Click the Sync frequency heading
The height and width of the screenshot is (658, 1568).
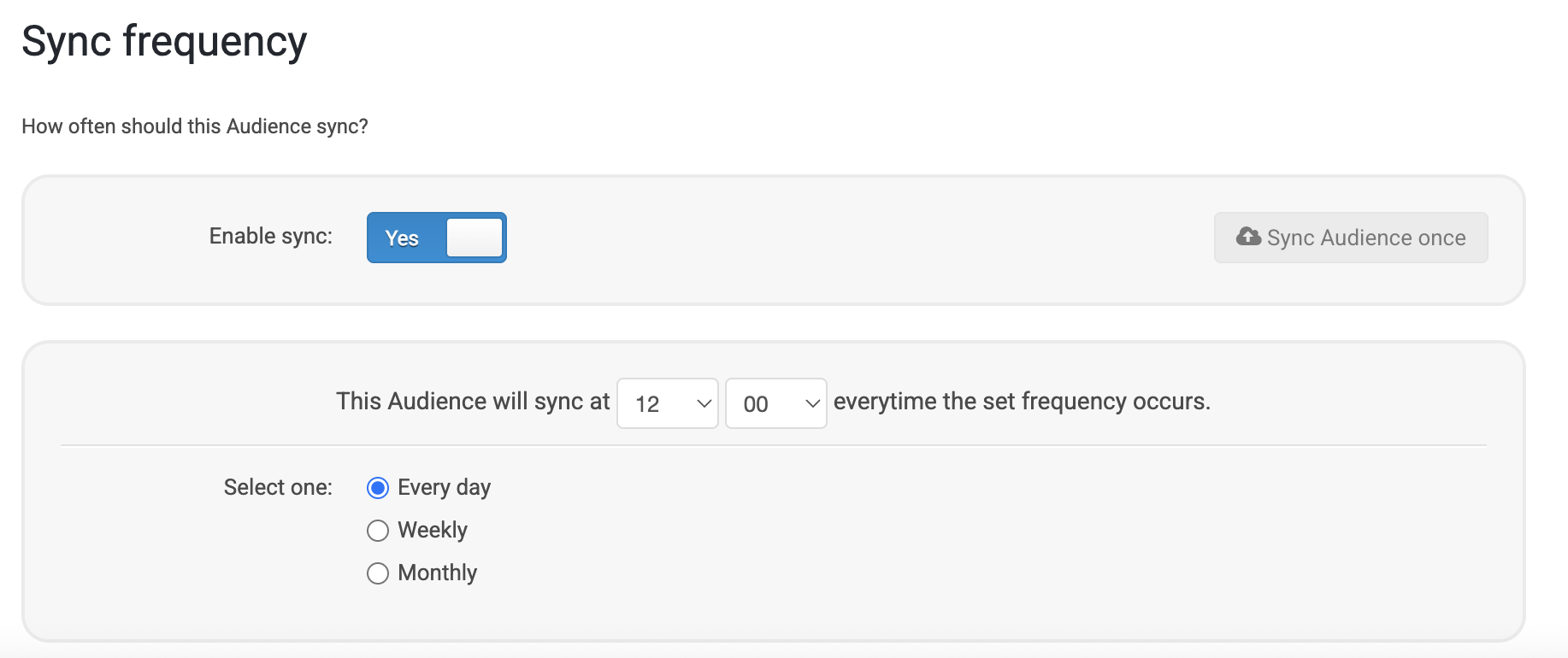164,41
